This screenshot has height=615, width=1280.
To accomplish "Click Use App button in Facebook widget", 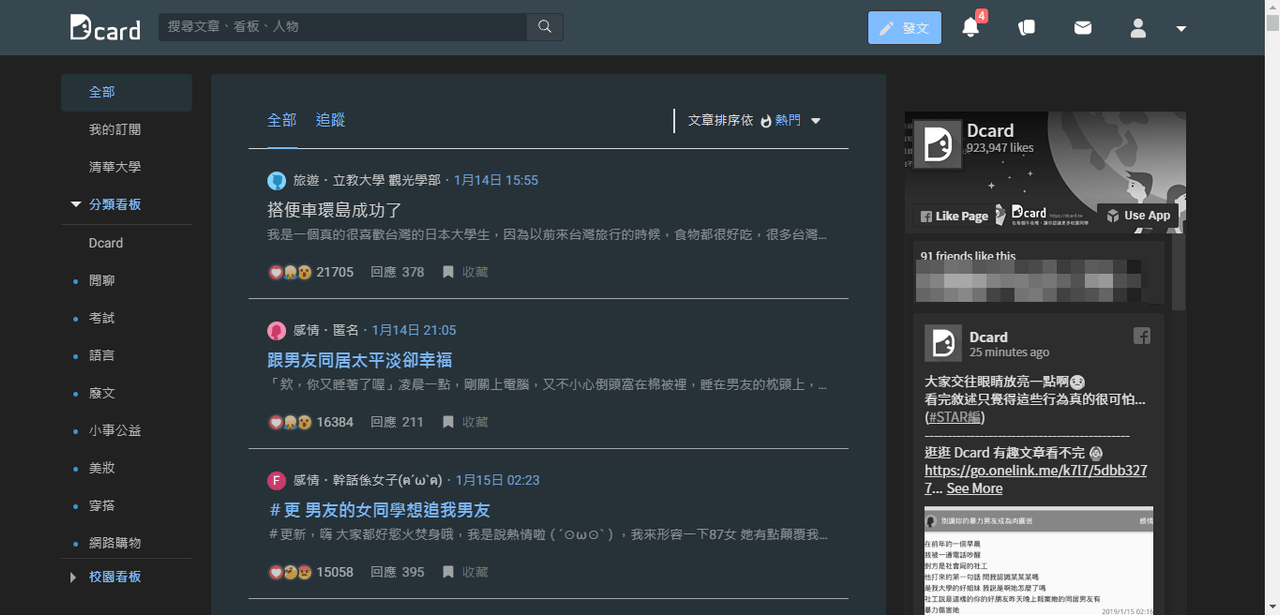I will pyautogui.click(x=1138, y=216).
